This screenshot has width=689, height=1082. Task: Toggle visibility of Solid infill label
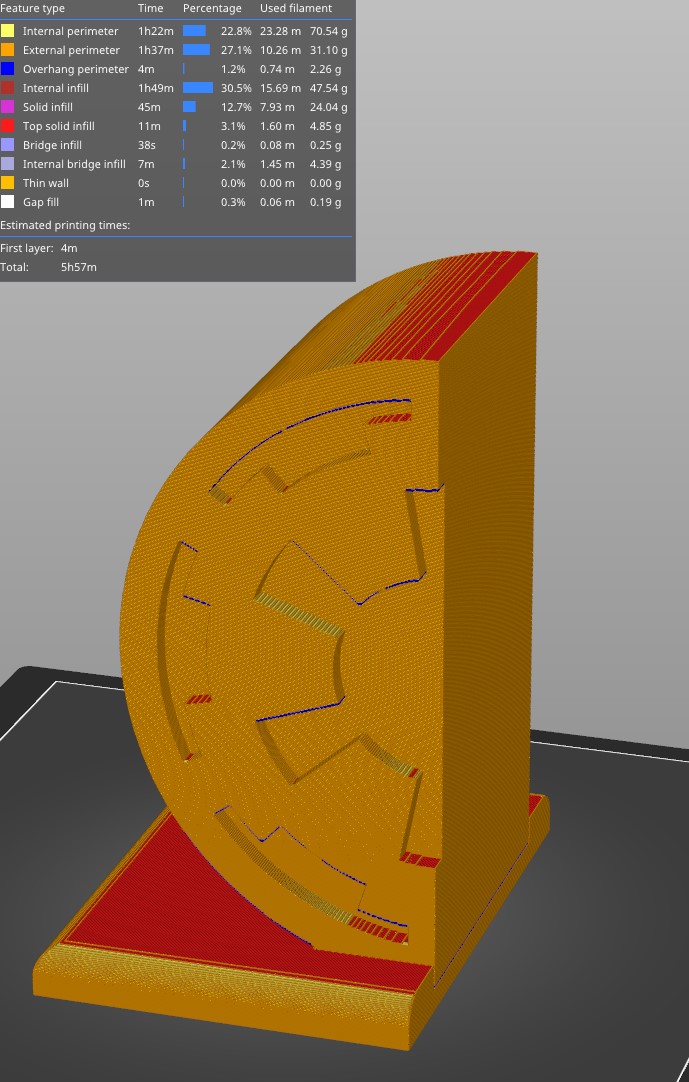[x=48, y=107]
